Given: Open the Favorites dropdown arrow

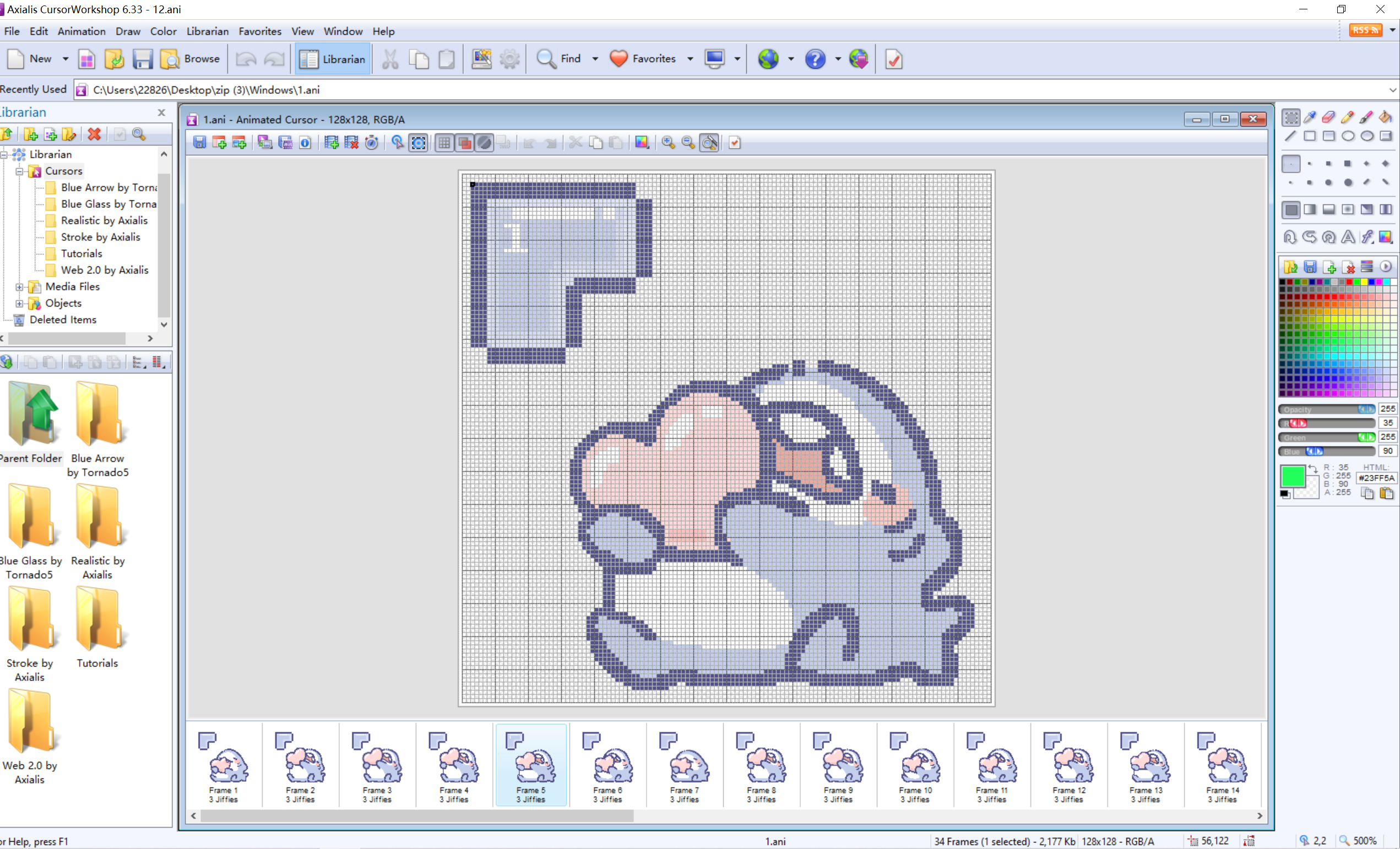Looking at the screenshot, I should point(690,59).
